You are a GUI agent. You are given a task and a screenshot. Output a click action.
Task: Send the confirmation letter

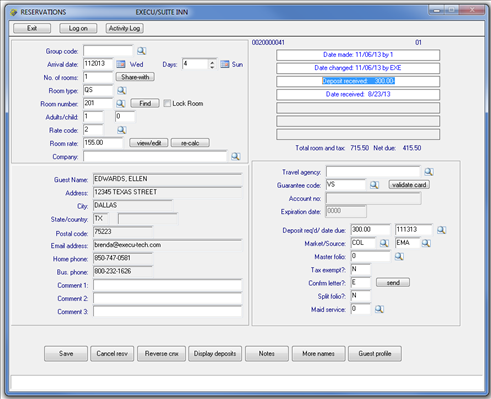pyautogui.click(x=393, y=283)
